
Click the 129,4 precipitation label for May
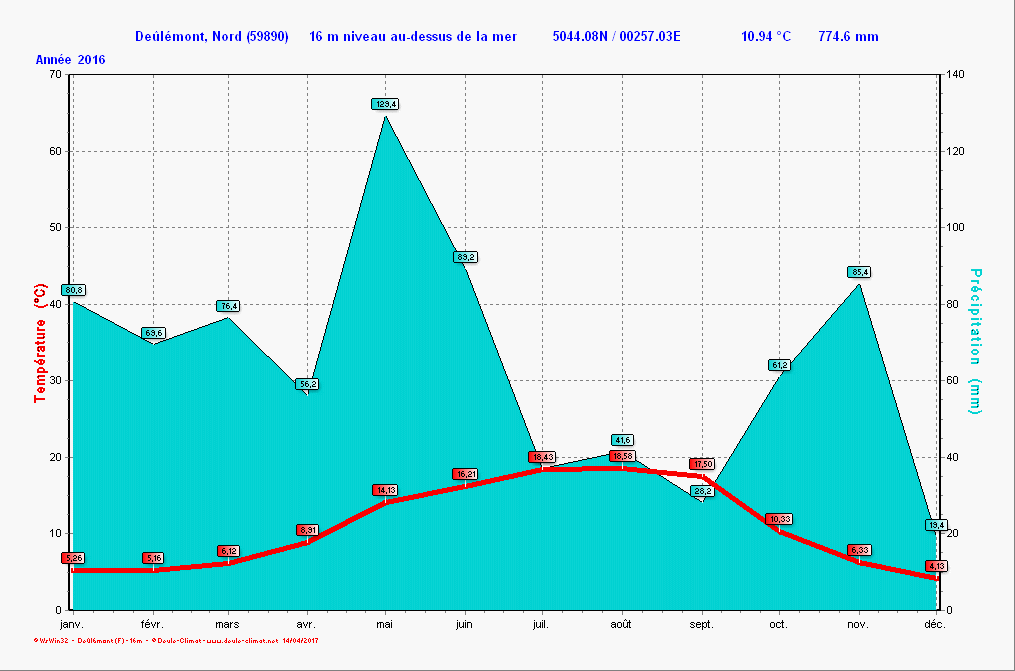(x=385, y=104)
